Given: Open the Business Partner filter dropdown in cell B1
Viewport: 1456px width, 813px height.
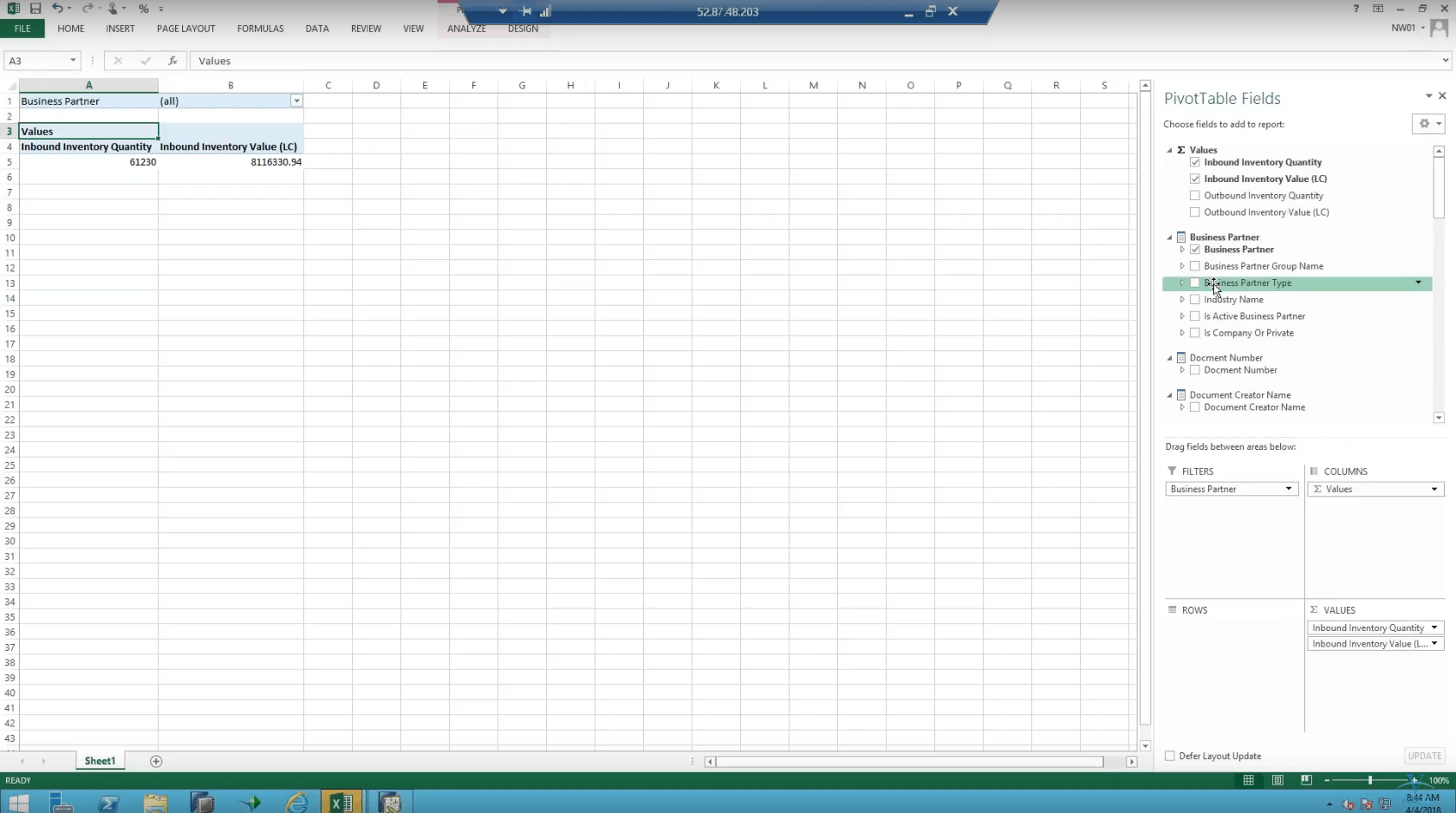Looking at the screenshot, I should (x=296, y=101).
